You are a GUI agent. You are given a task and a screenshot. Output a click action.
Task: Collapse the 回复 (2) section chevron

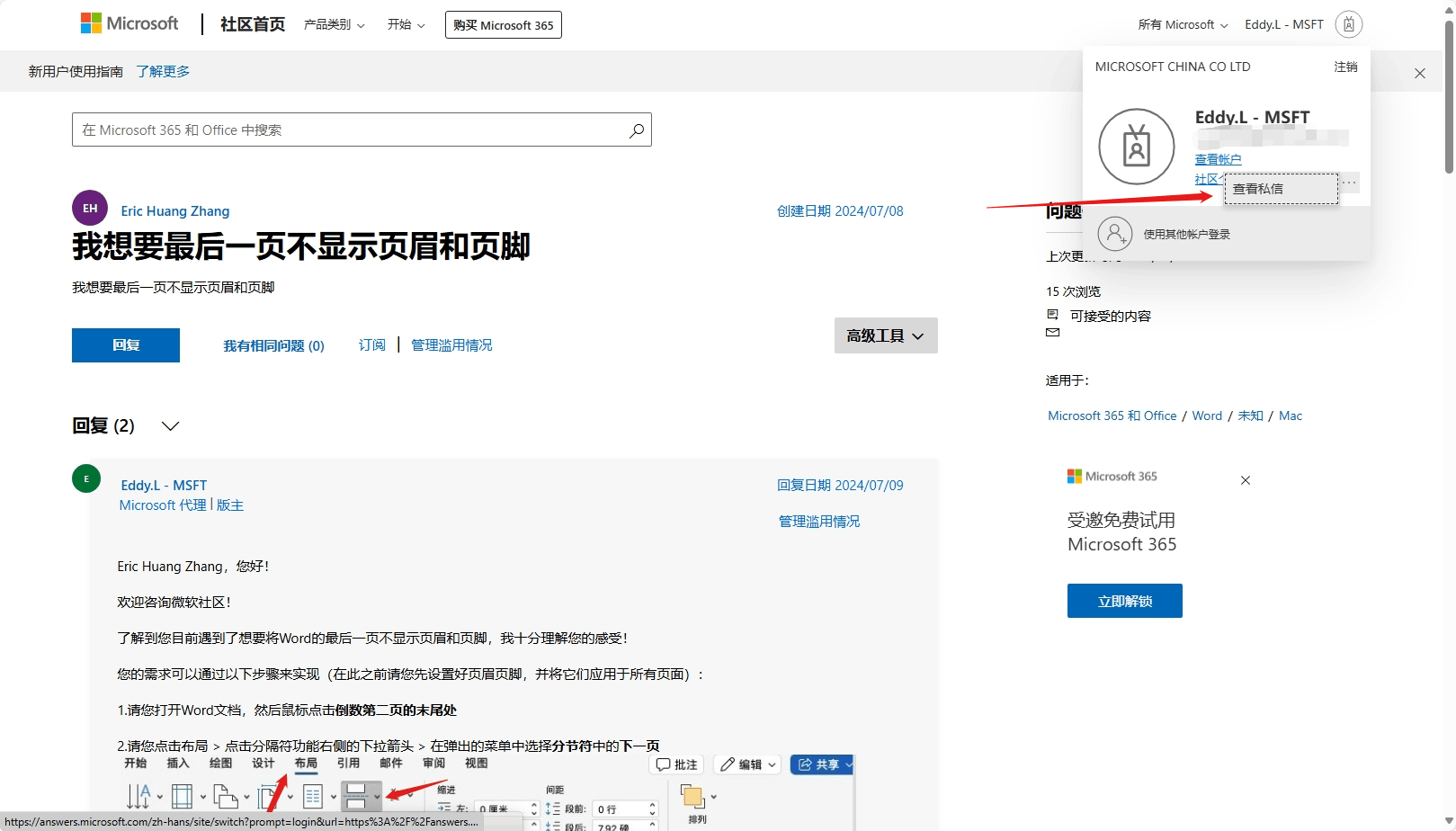tap(170, 426)
